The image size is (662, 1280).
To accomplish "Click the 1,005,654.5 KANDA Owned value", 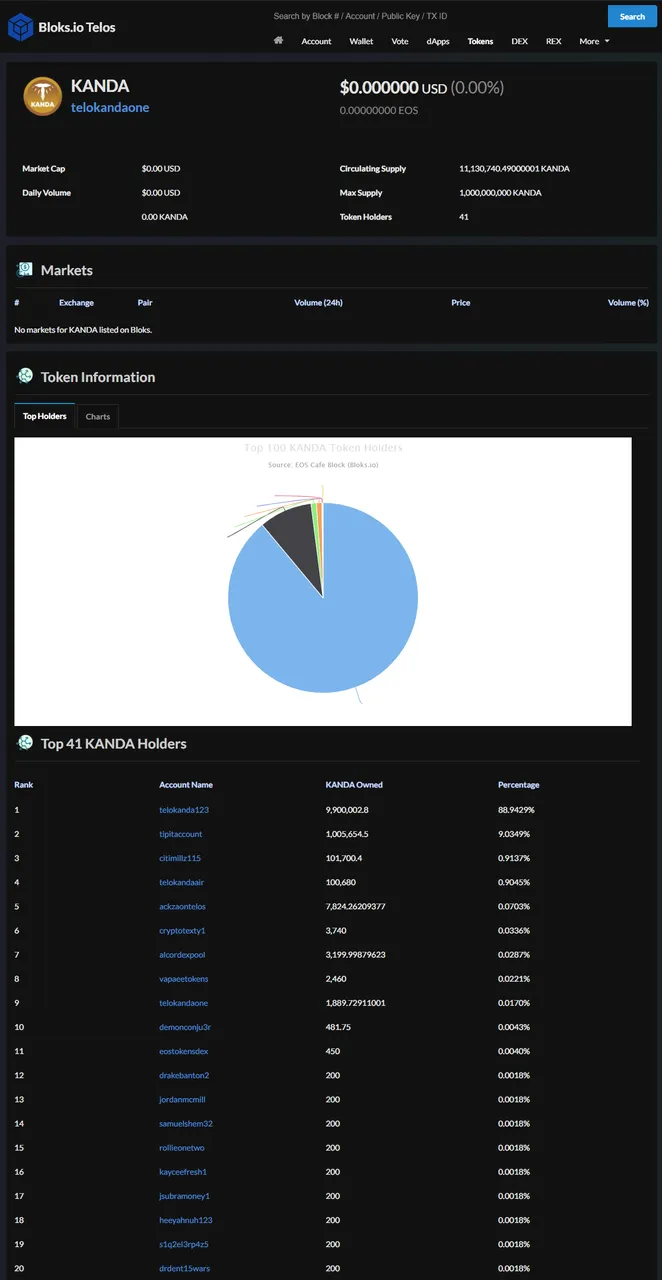I will pos(347,834).
